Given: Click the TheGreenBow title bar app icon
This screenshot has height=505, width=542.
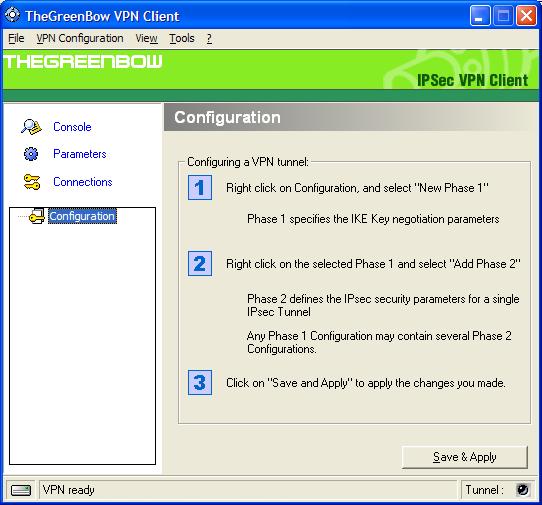Looking at the screenshot, I should (x=12, y=15).
